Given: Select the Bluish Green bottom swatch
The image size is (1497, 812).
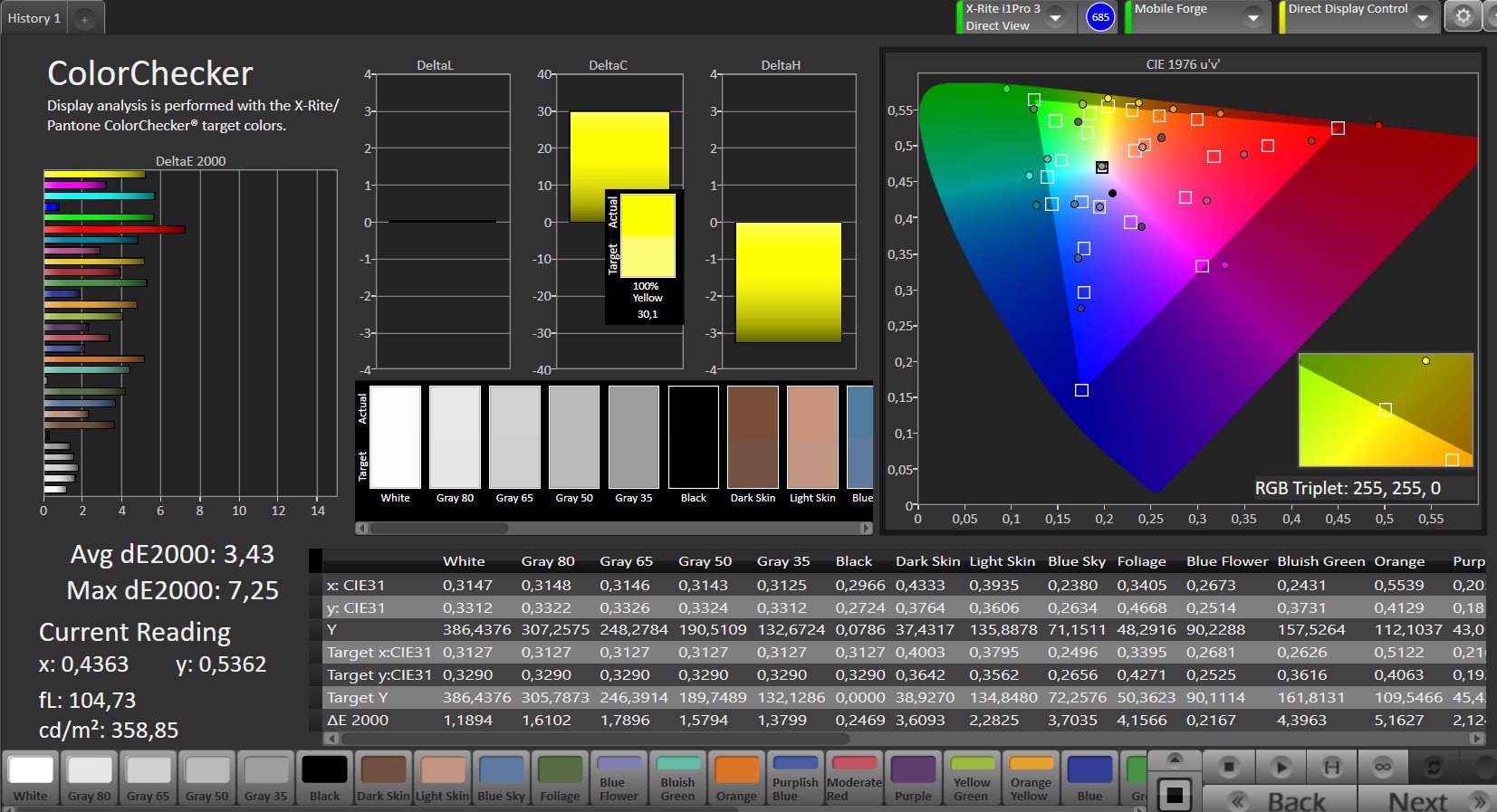Looking at the screenshot, I should pos(677,778).
